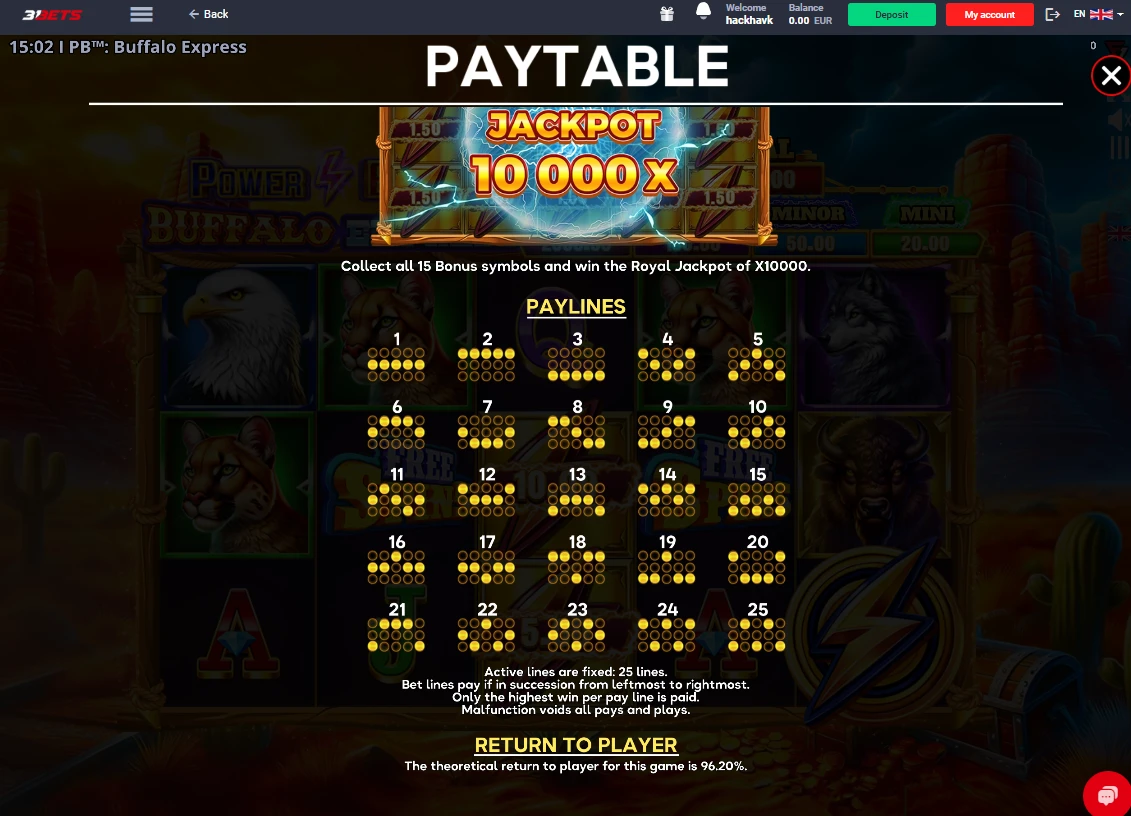Viewport: 1131px width, 816px height.
Task: Click the Balance 0.00 EUR display
Action: click(x=810, y=14)
